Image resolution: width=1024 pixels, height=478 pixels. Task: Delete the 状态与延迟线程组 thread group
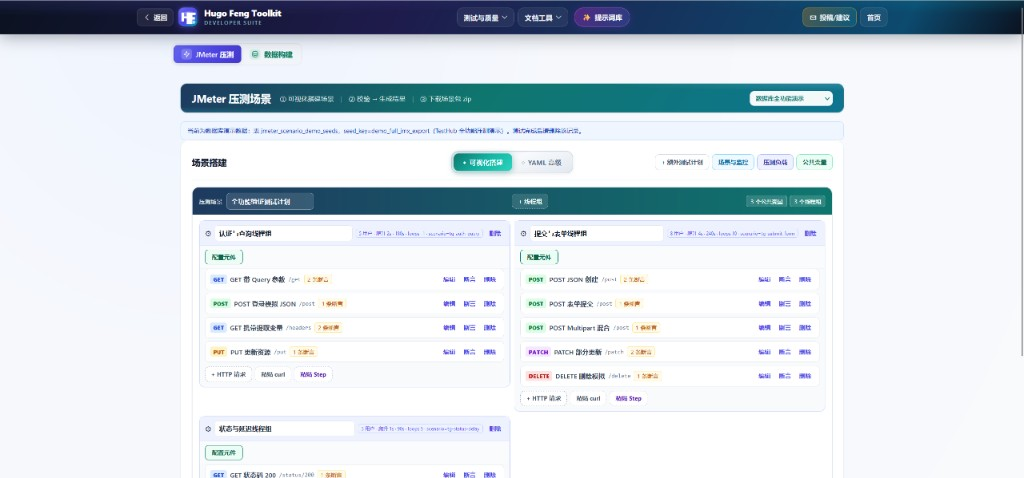495,429
